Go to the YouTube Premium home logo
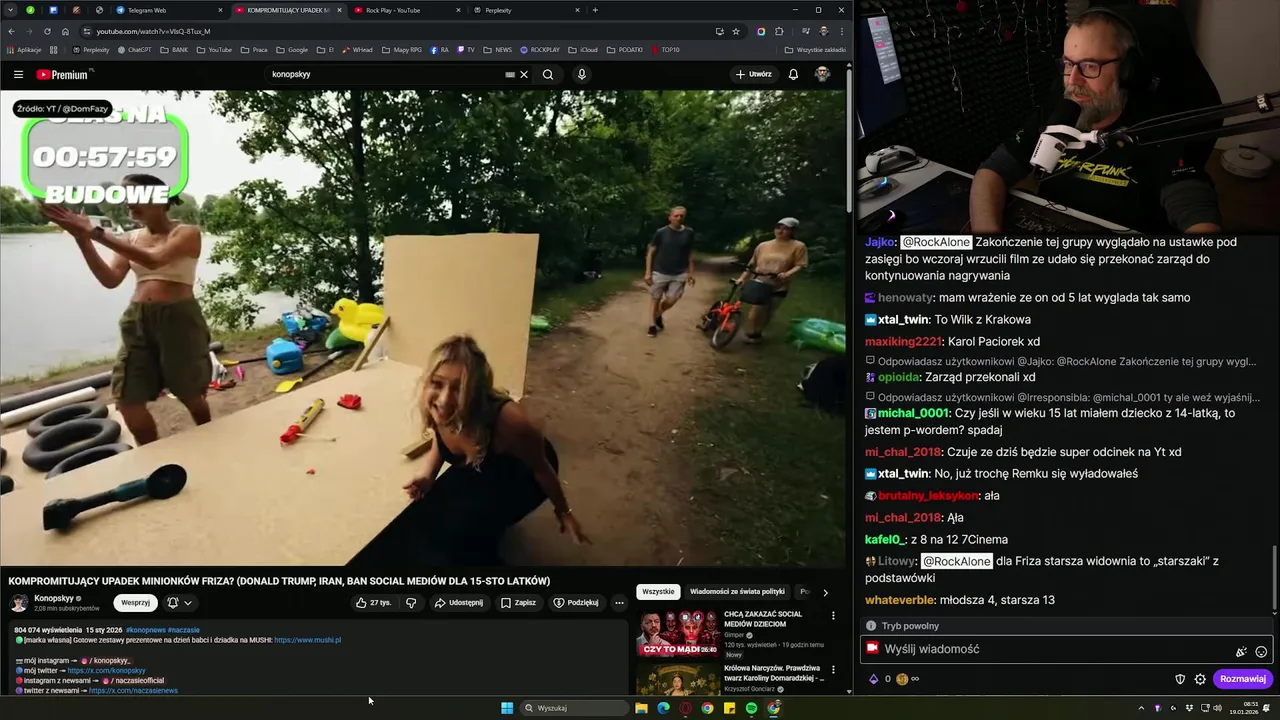This screenshot has width=1280, height=720. point(64,74)
